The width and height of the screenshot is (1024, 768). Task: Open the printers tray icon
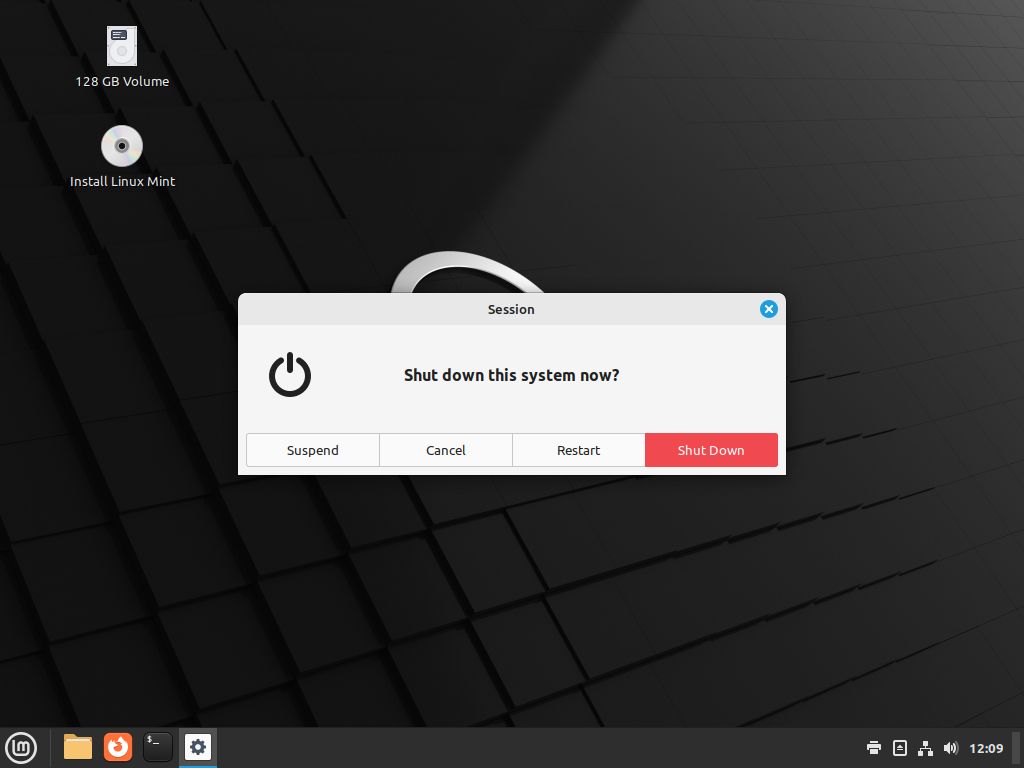click(x=874, y=748)
